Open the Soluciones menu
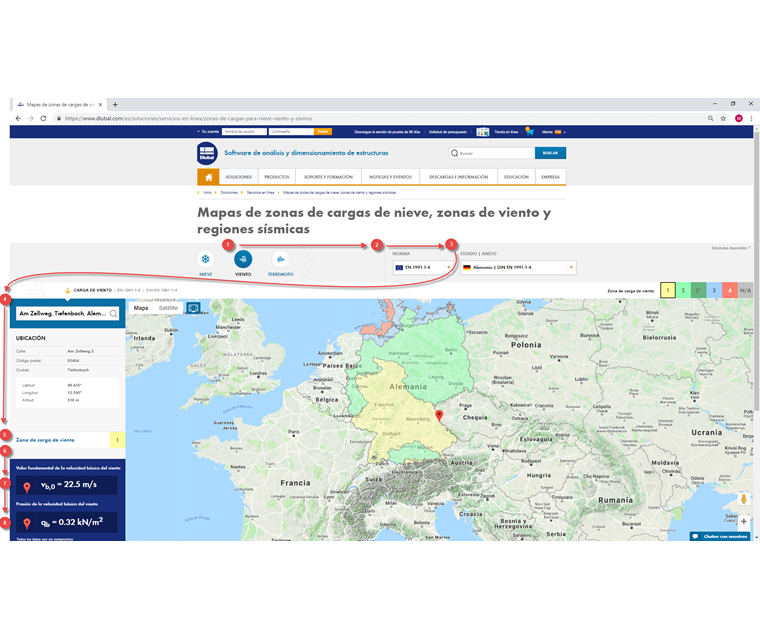 point(238,177)
